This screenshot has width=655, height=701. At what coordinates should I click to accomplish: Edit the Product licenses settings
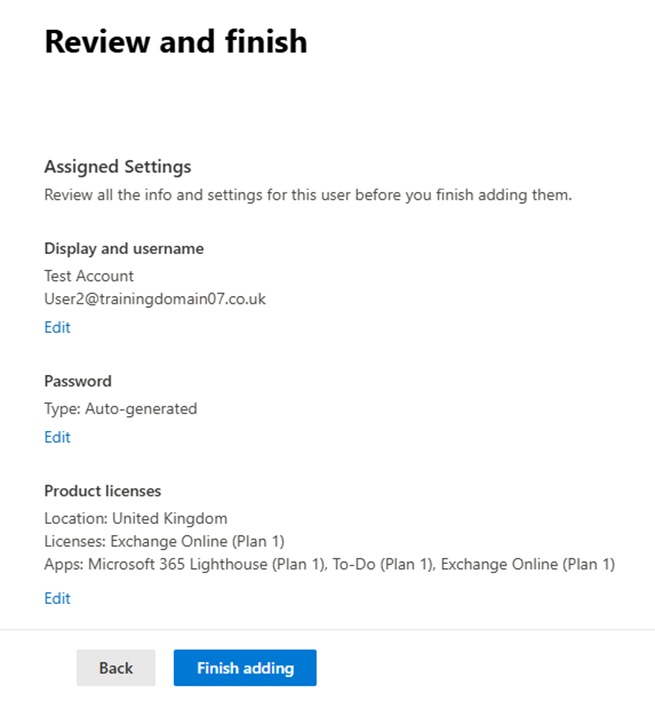[57, 598]
